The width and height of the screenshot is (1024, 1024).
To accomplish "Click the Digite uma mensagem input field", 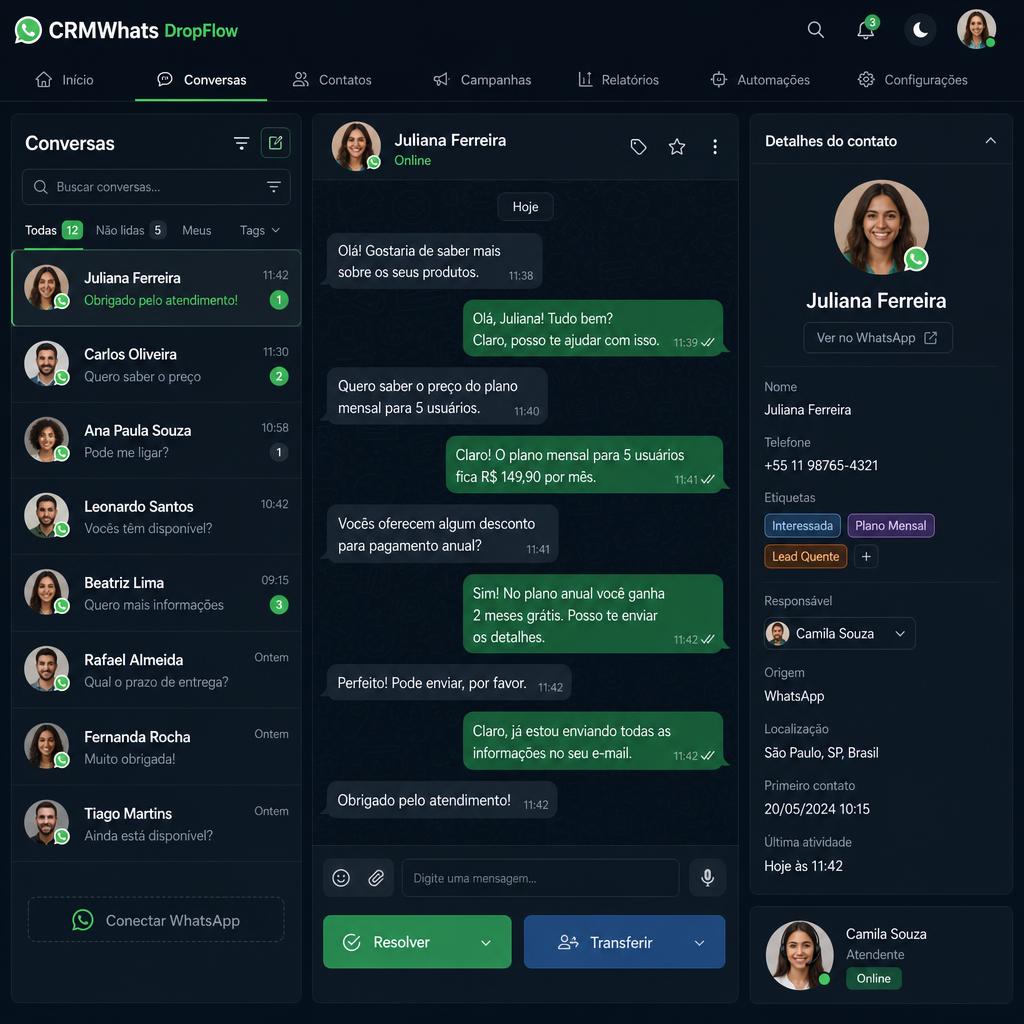I will [540, 878].
